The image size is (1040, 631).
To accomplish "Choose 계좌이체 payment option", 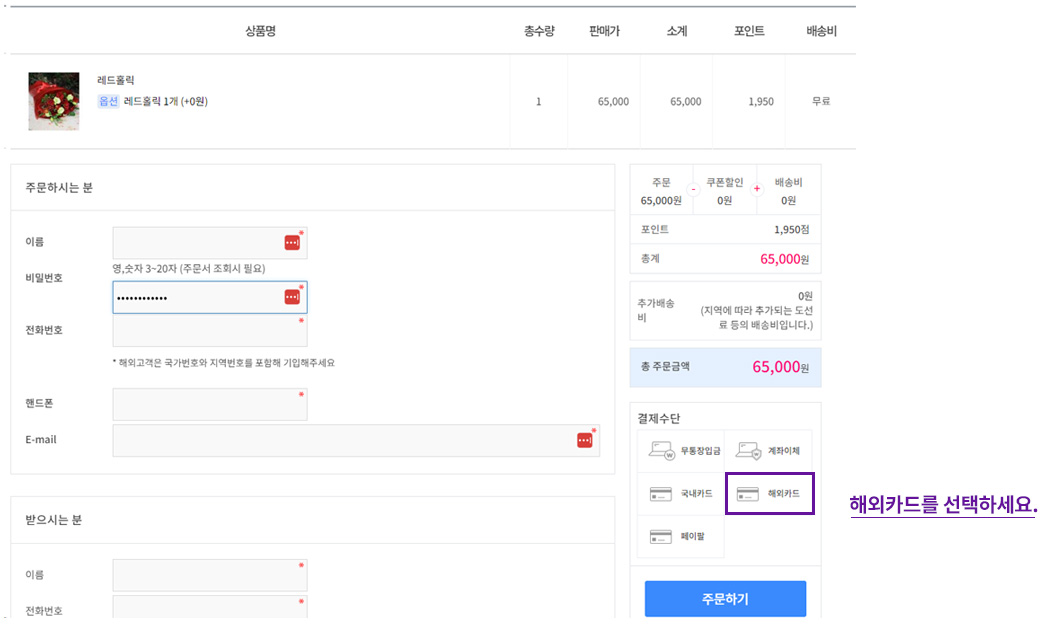I will pyautogui.click(x=783, y=451).
